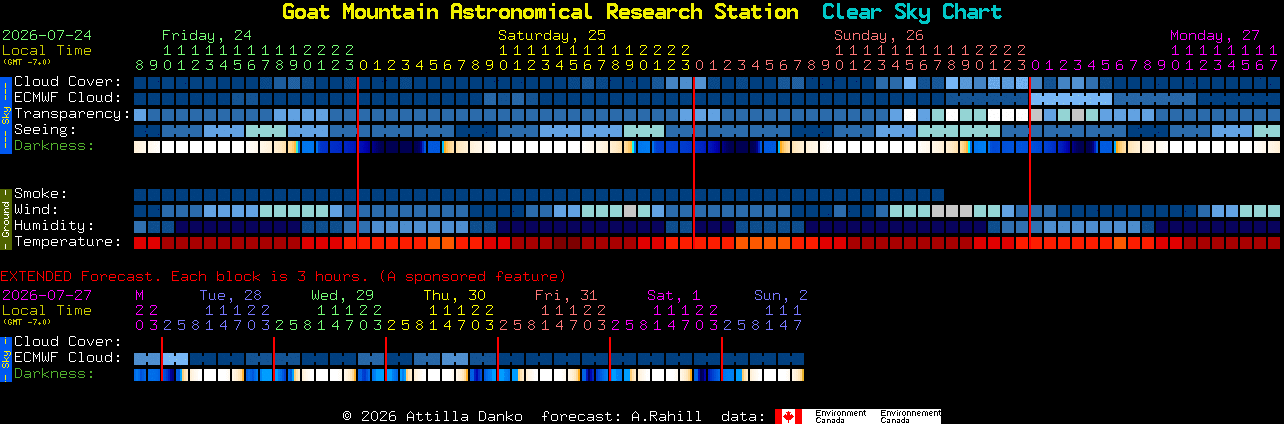The height and width of the screenshot is (424, 1284).
Task: Click the first Smoke row block
Action: pyautogui.click(x=140, y=194)
